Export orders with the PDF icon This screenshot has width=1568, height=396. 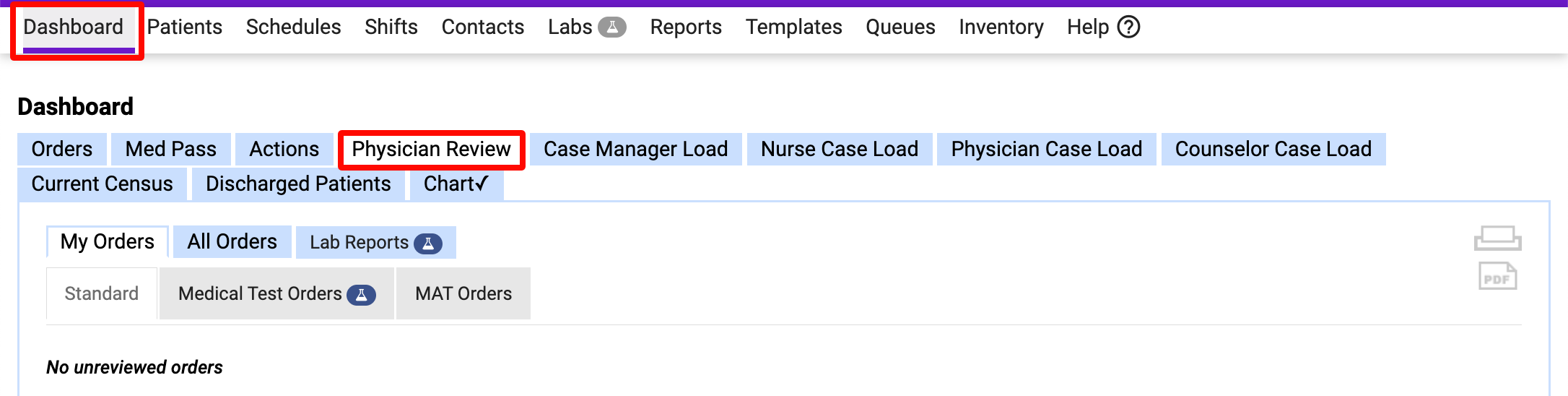(x=1497, y=277)
